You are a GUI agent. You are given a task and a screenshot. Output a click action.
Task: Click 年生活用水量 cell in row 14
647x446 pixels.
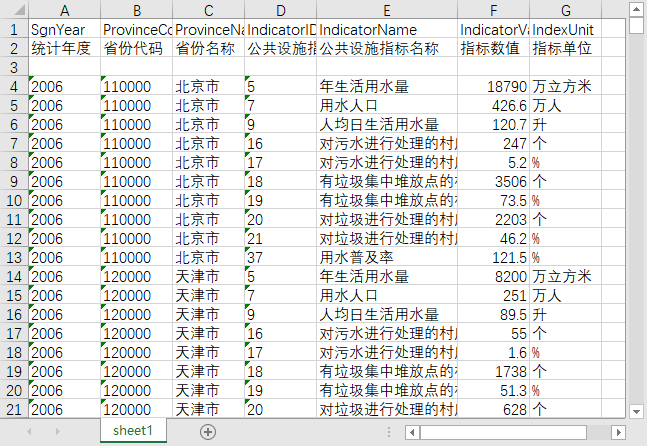coord(387,276)
